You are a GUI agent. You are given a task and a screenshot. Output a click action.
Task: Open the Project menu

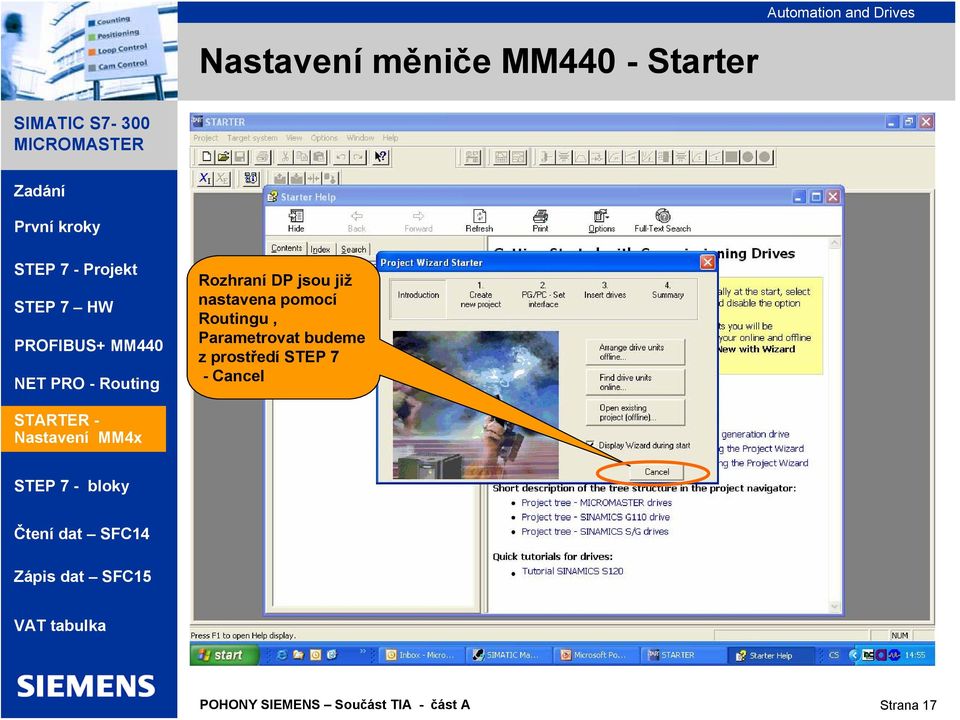[x=206, y=138]
